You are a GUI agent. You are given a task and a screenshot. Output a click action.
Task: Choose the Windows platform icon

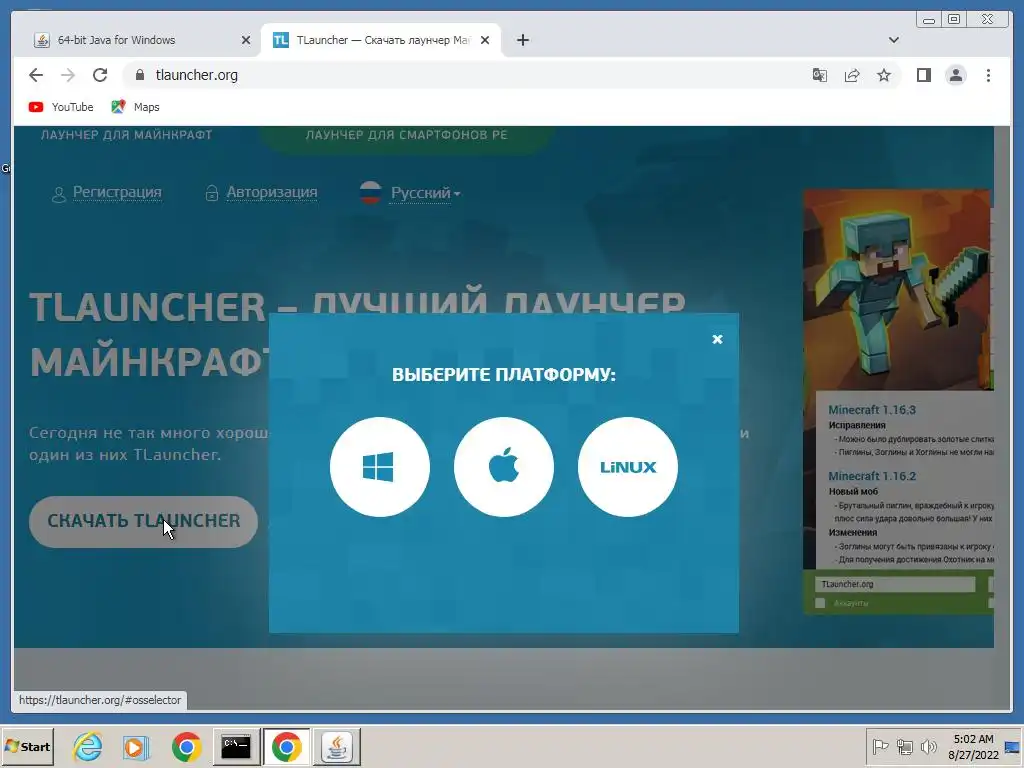379,467
